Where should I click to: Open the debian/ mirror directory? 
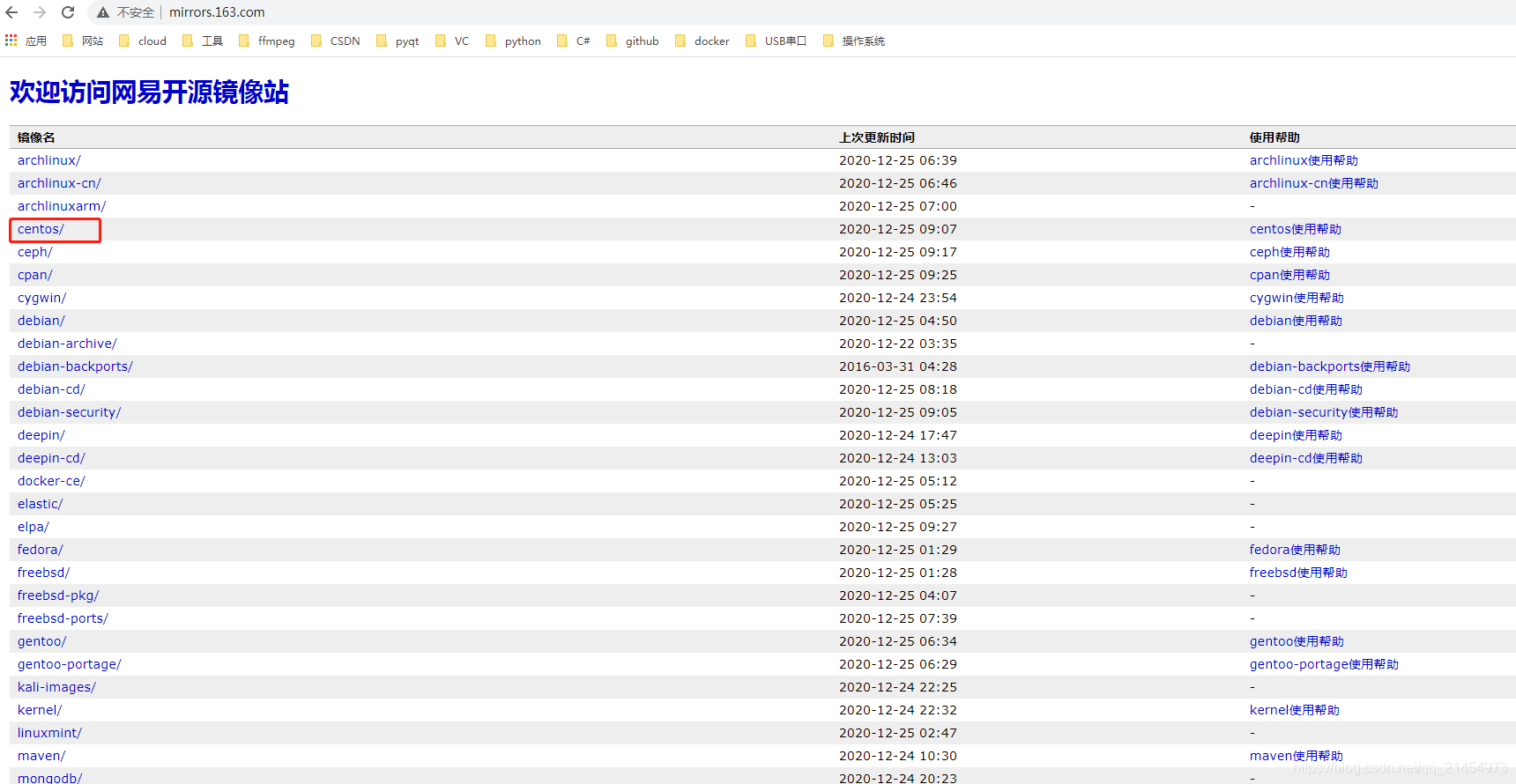point(41,321)
